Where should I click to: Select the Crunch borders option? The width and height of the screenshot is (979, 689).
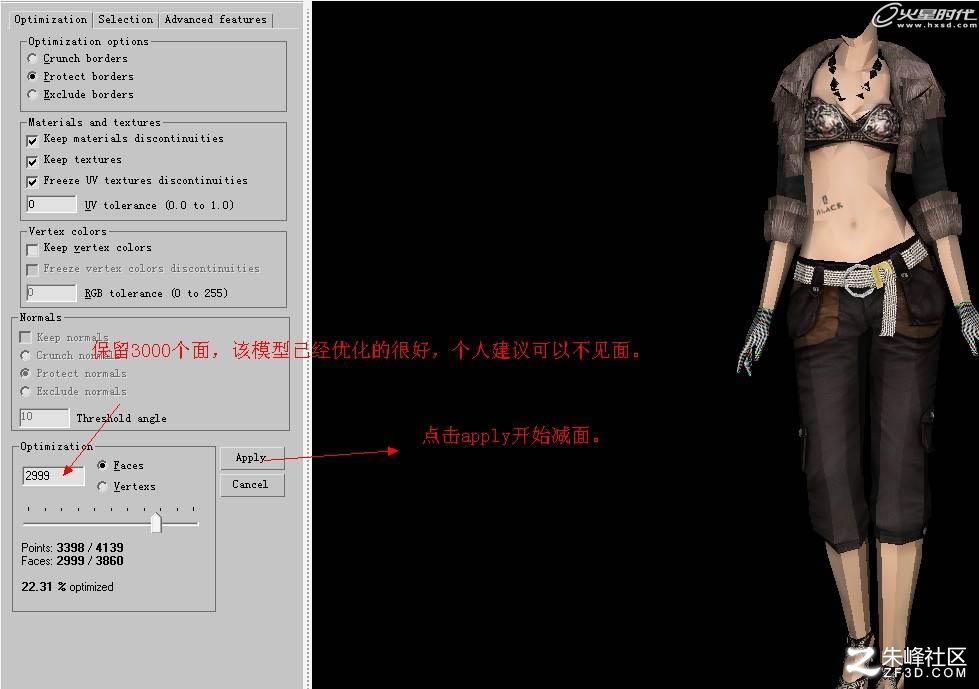[32, 58]
